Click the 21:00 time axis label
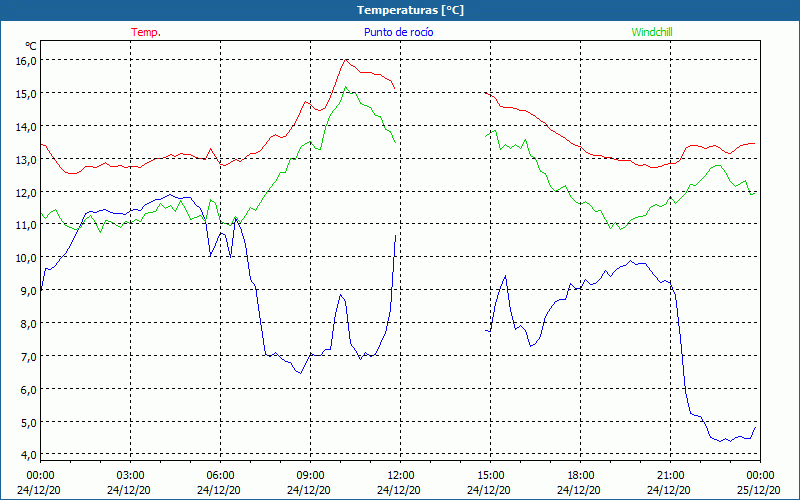This screenshot has width=800, height=500. pyautogui.click(x=670, y=476)
